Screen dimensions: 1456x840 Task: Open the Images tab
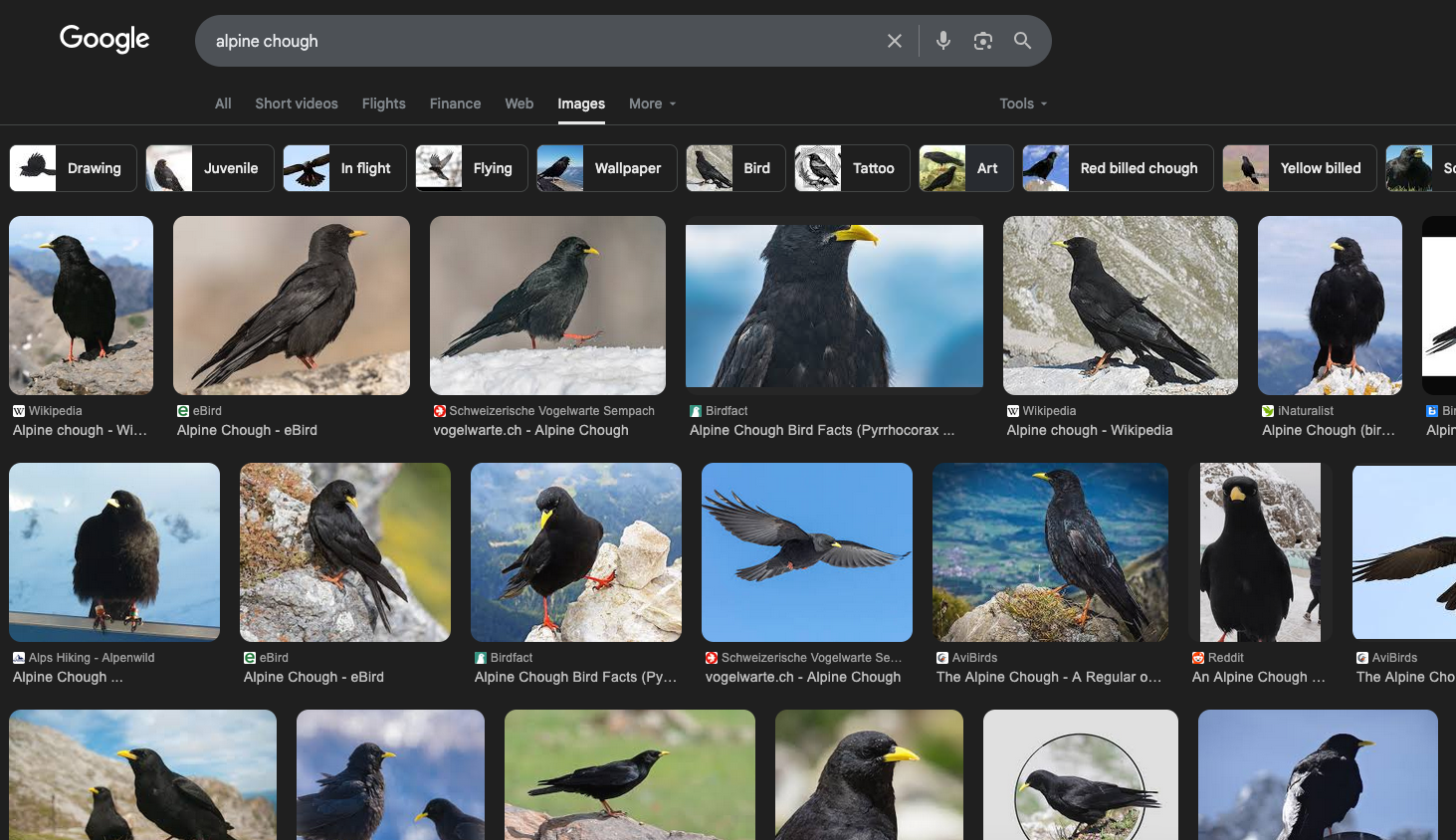(581, 104)
